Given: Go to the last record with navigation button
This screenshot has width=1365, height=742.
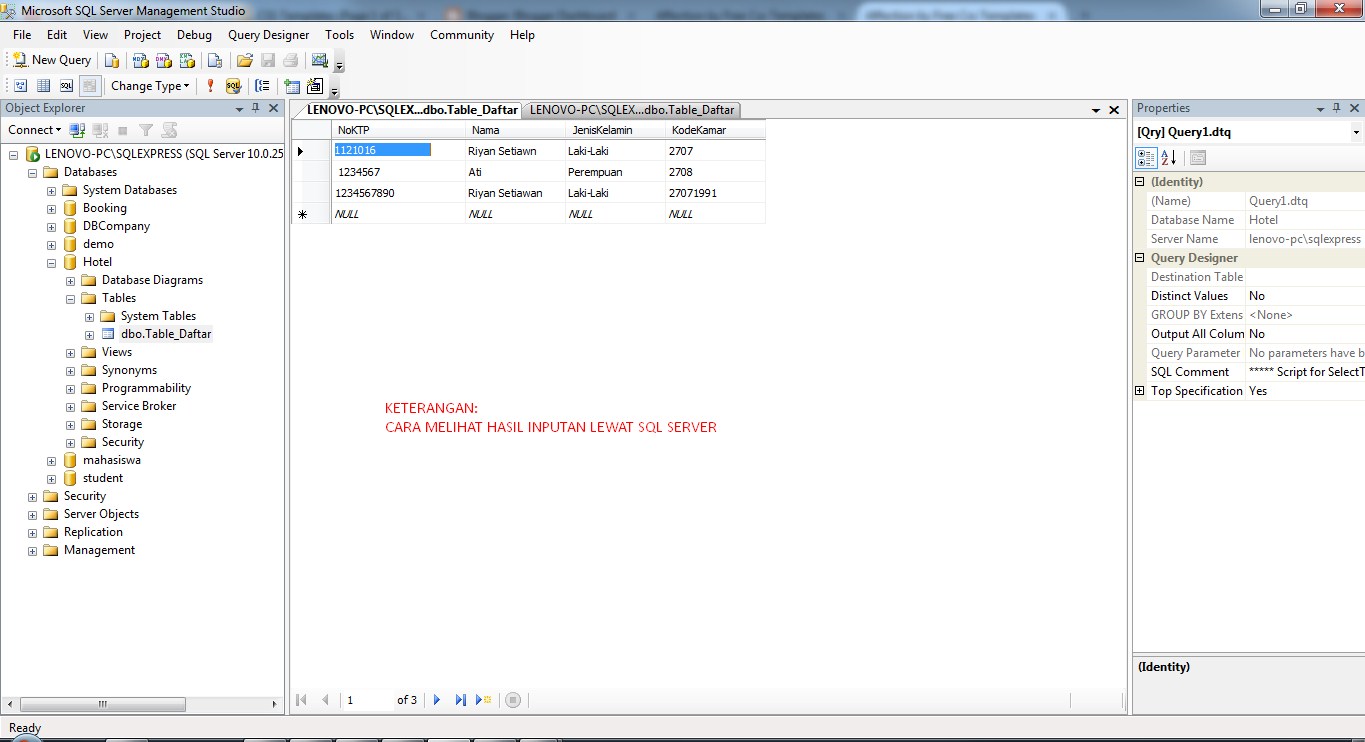Looking at the screenshot, I should pyautogui.click(x=461, y=700).
